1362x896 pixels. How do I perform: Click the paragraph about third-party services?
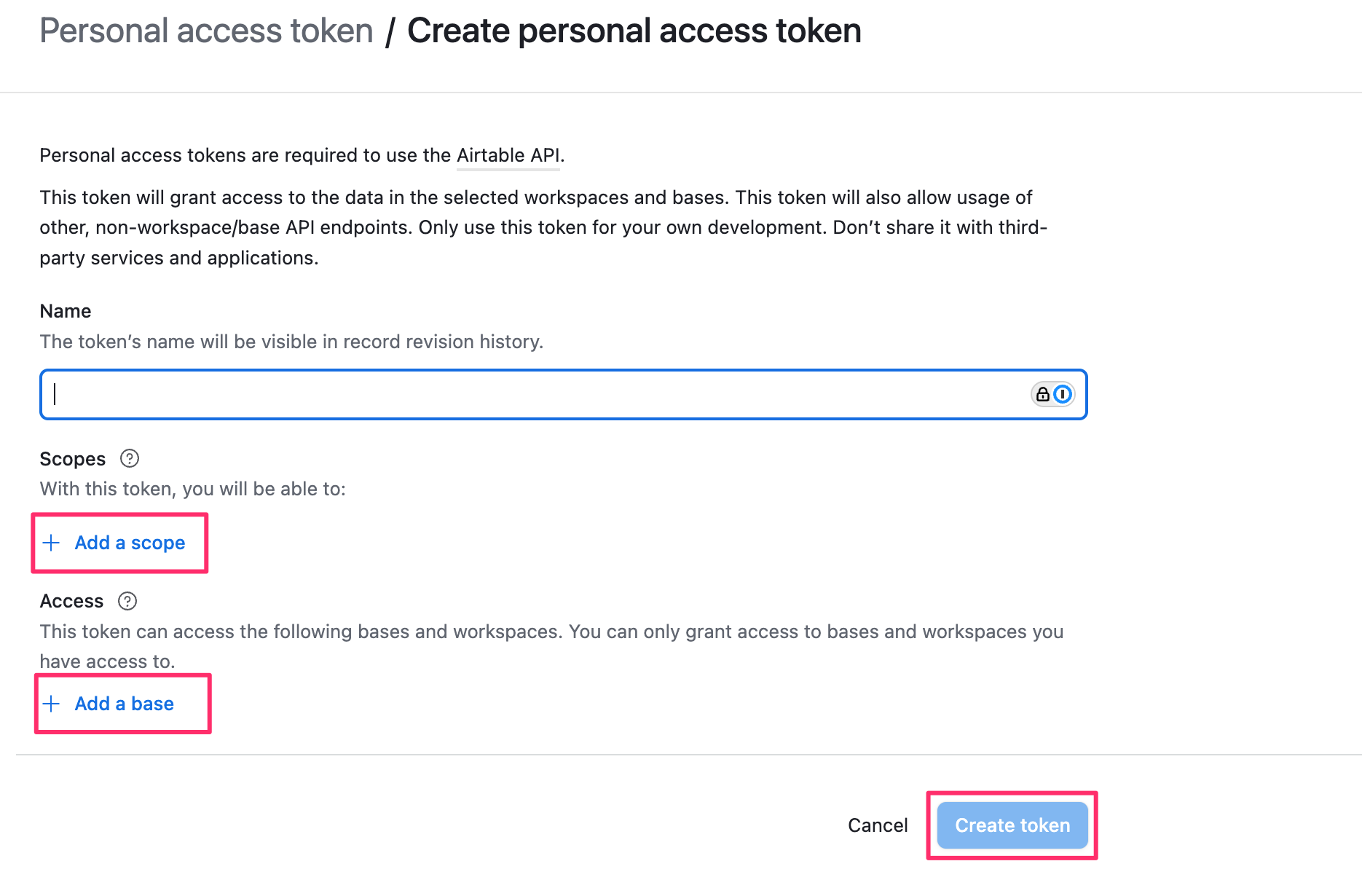coord(543,227)
